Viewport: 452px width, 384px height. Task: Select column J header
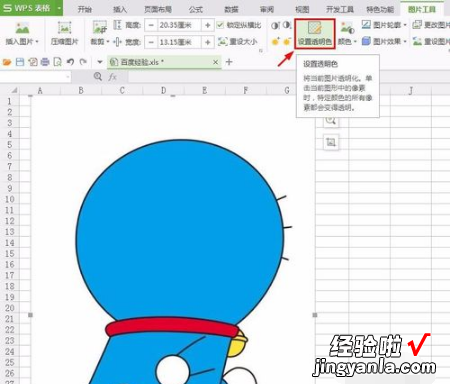[411, 90]
